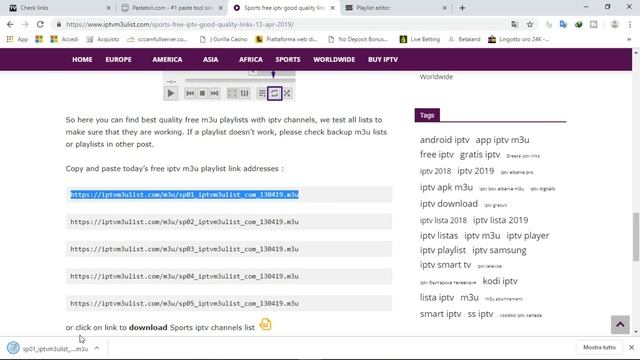
Task: Click the sp02_iptvm3ulist_com_130419.m3u link text
Action: 184,222
